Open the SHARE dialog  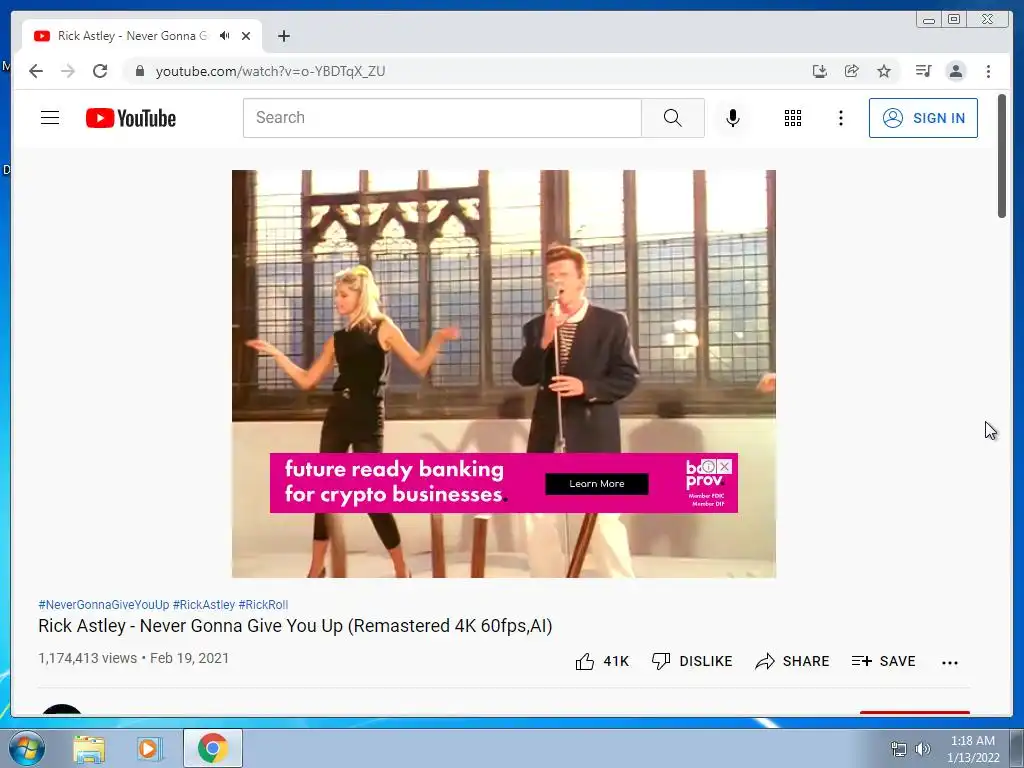click(792, 661)
